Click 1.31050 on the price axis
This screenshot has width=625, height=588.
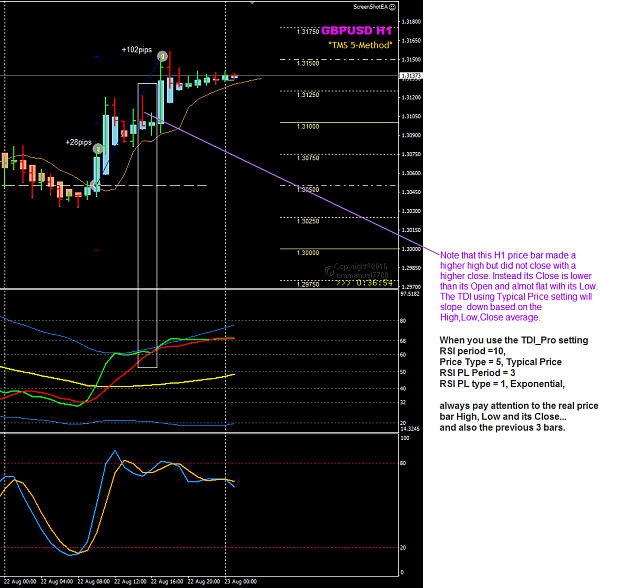point(411,116)
